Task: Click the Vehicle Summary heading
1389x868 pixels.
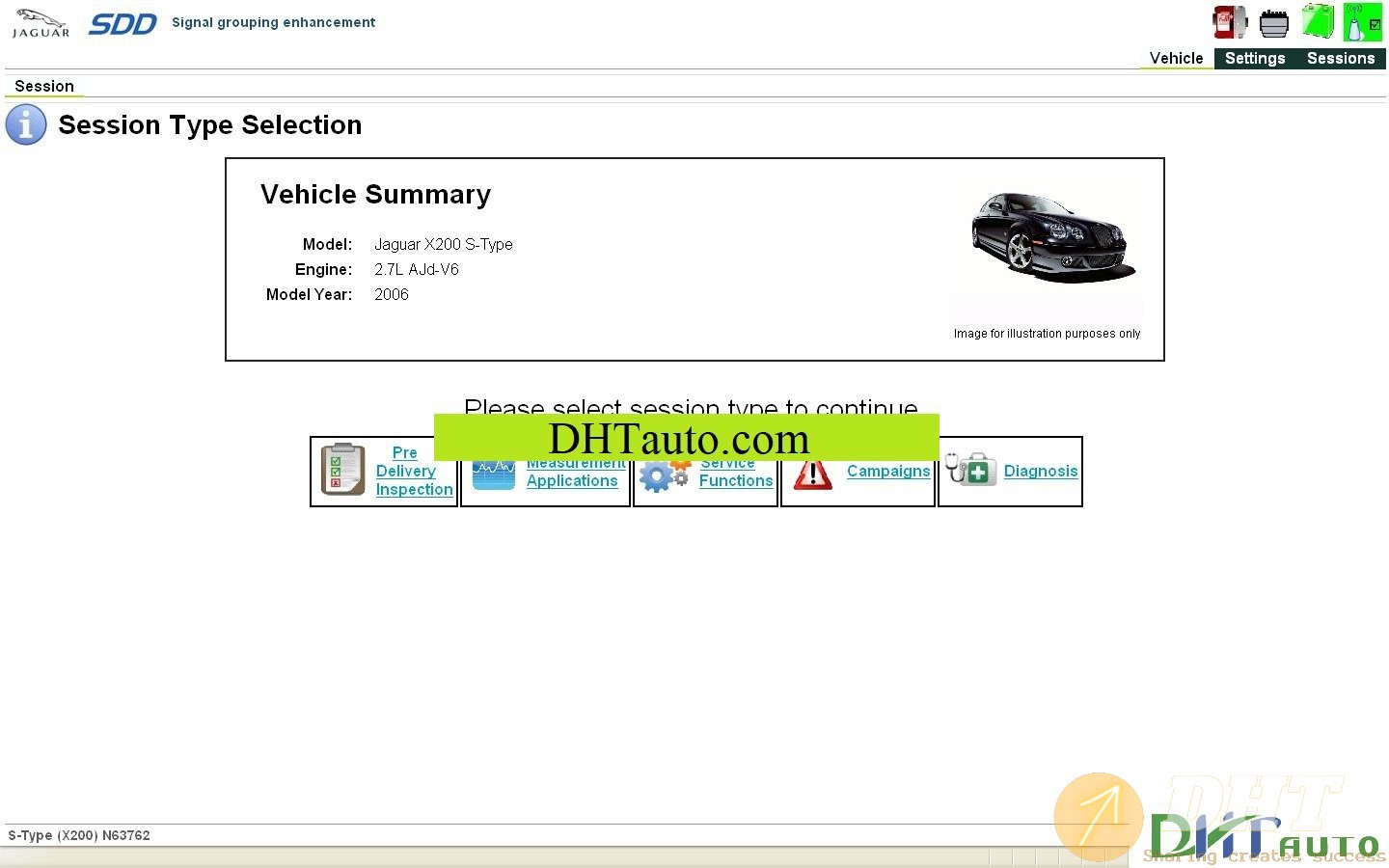Action: [x=375, y=195]
